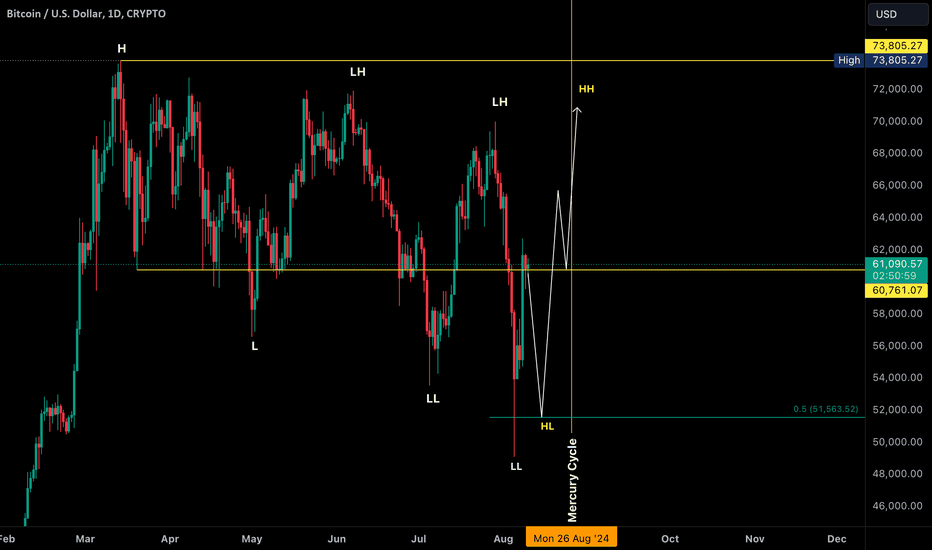Click the LH label above late July peak
Screen dimensions: 932x550
500,102
